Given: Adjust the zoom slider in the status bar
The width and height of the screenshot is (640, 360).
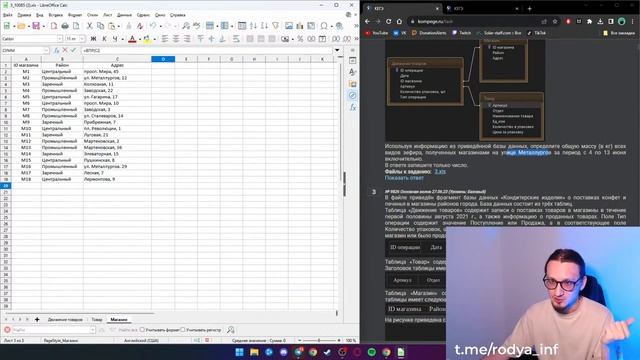Looking at the screenshot, I should pos(319,340).
